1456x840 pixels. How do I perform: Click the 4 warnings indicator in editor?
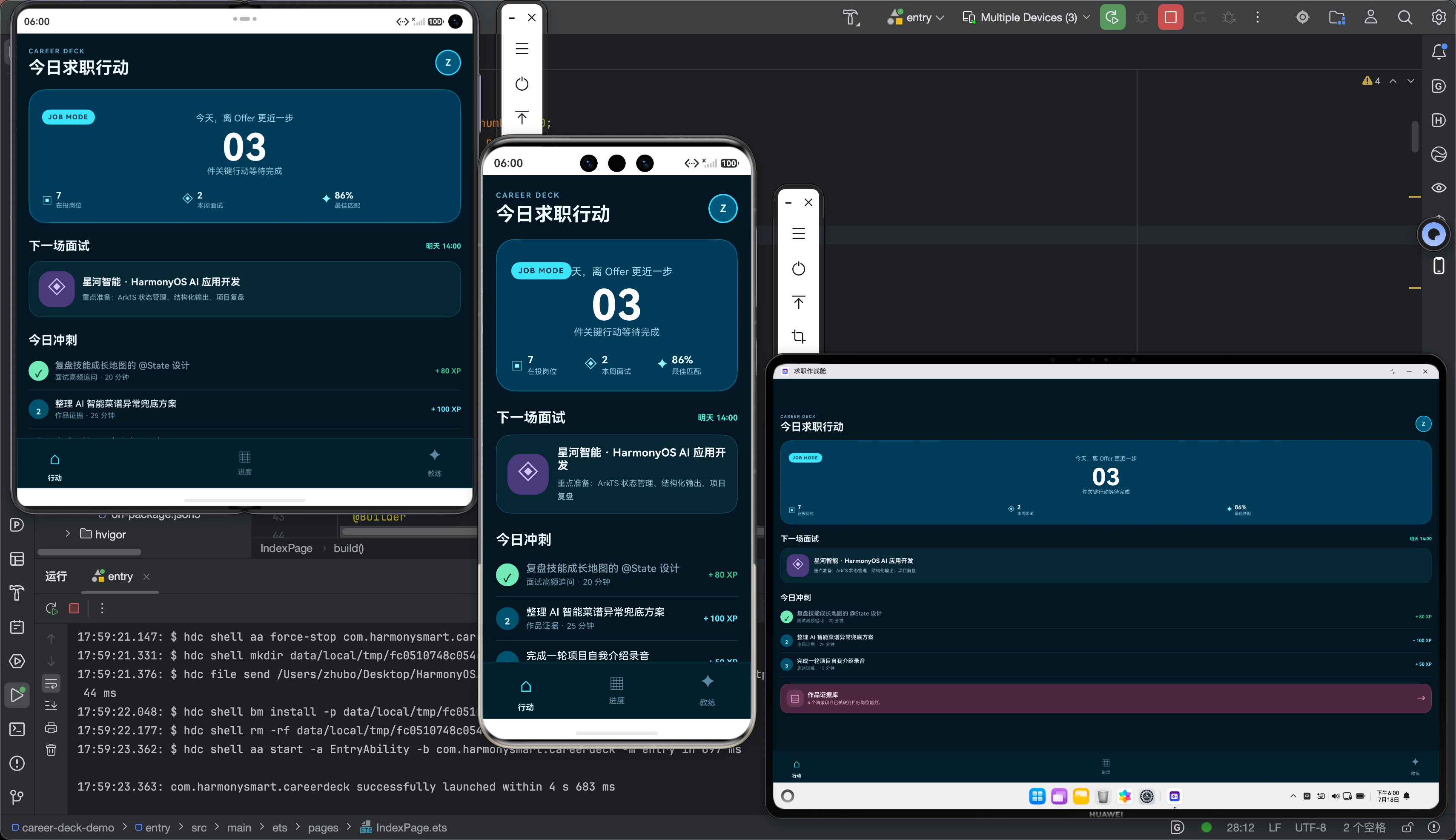(1371, 81)
